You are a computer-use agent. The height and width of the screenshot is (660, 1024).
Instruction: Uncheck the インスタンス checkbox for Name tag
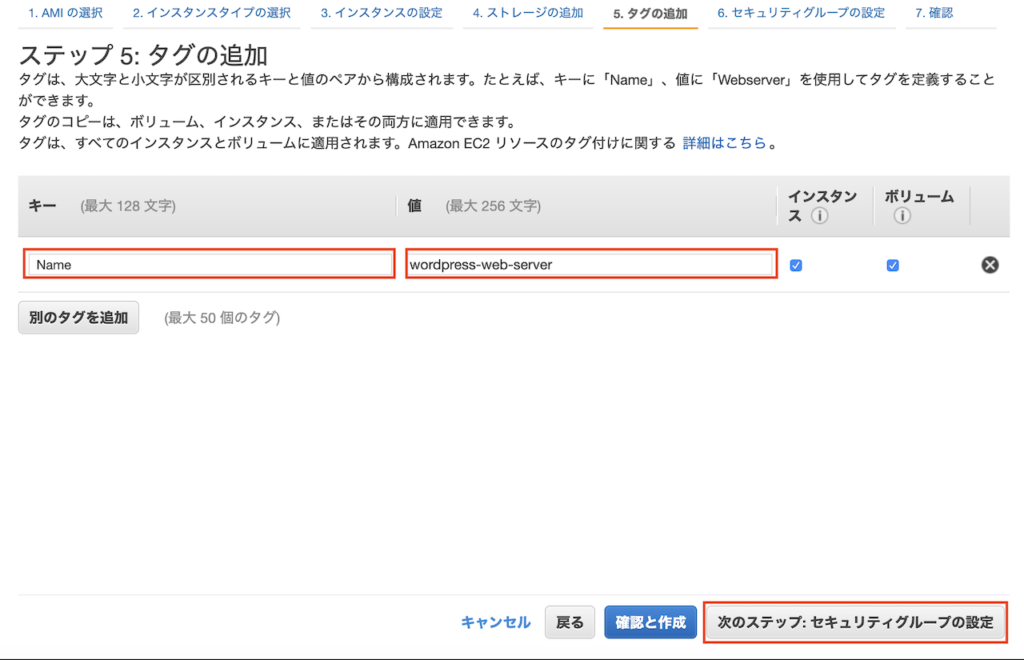pyautogui.click(x=796, y=265)
